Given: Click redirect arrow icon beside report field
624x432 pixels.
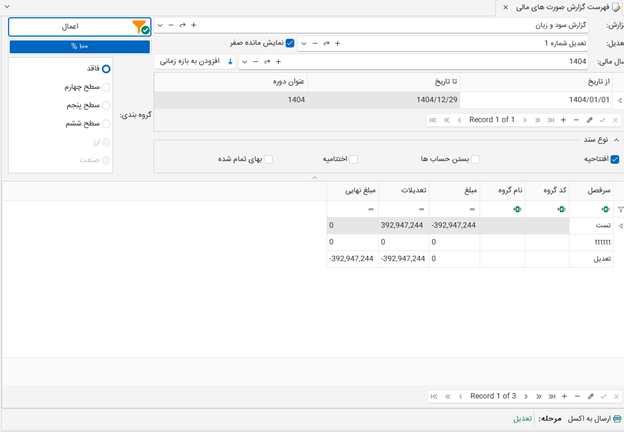Looking at the screenshot, I should [x=182, y=25].
